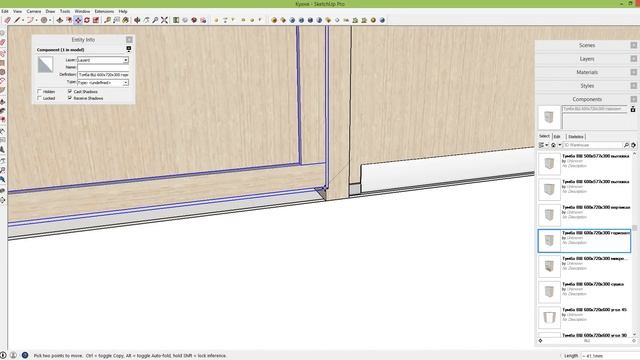Select the Line pencil tool
This screenshot has width=640, height=360.
[x=17, y=20]
